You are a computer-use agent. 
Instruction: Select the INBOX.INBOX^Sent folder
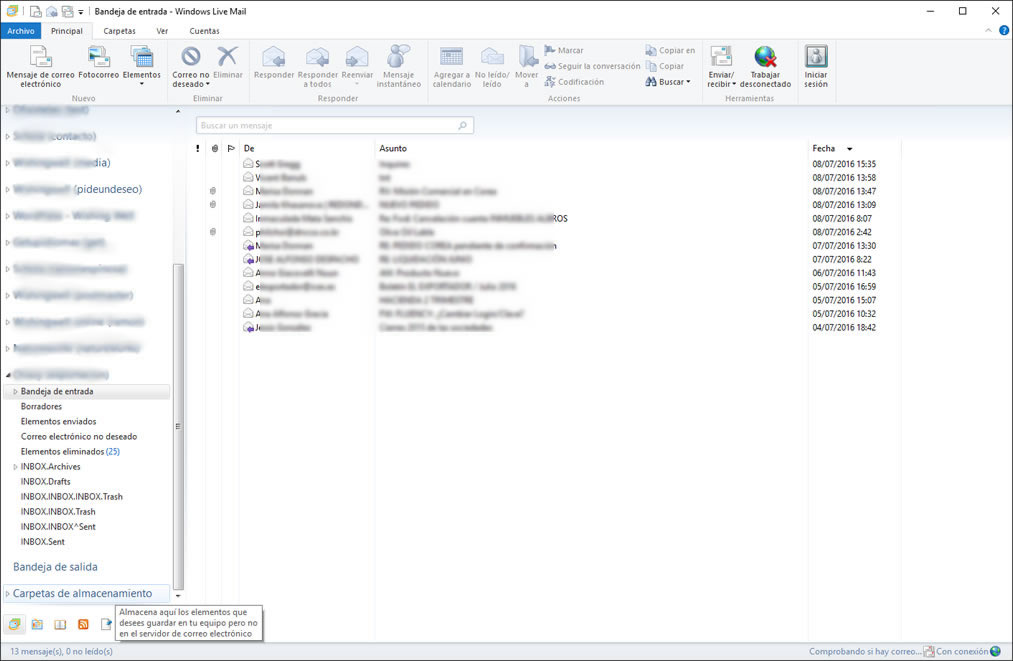[57, 527]
